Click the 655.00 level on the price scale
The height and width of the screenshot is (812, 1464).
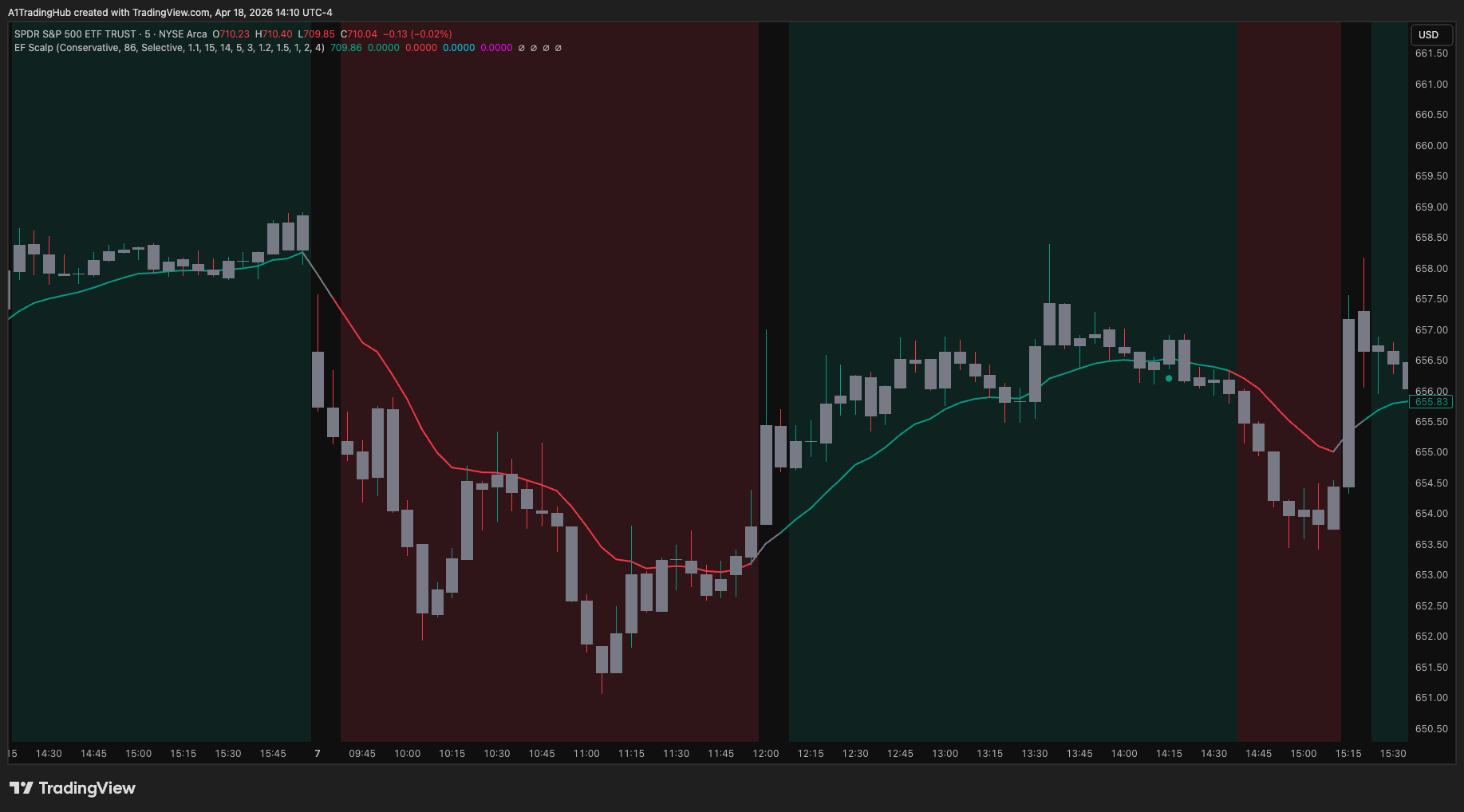1431,452
